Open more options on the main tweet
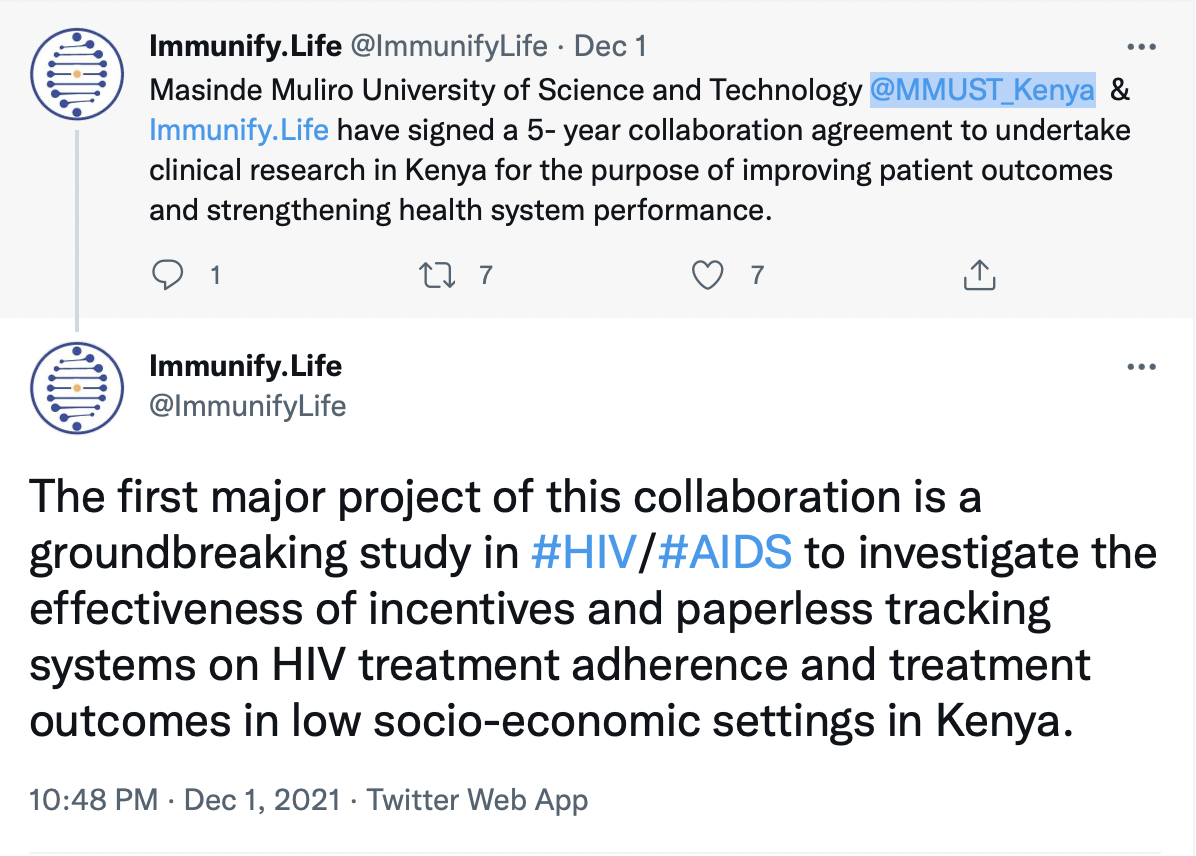1196x856 pixels. click(1141, 367)
